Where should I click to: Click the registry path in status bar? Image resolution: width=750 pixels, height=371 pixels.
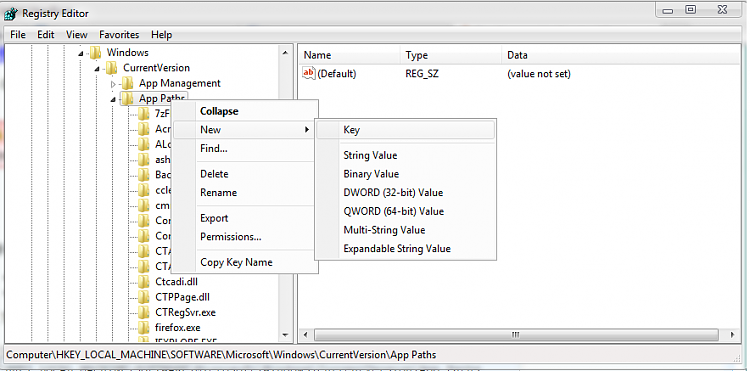coord(221,355)
